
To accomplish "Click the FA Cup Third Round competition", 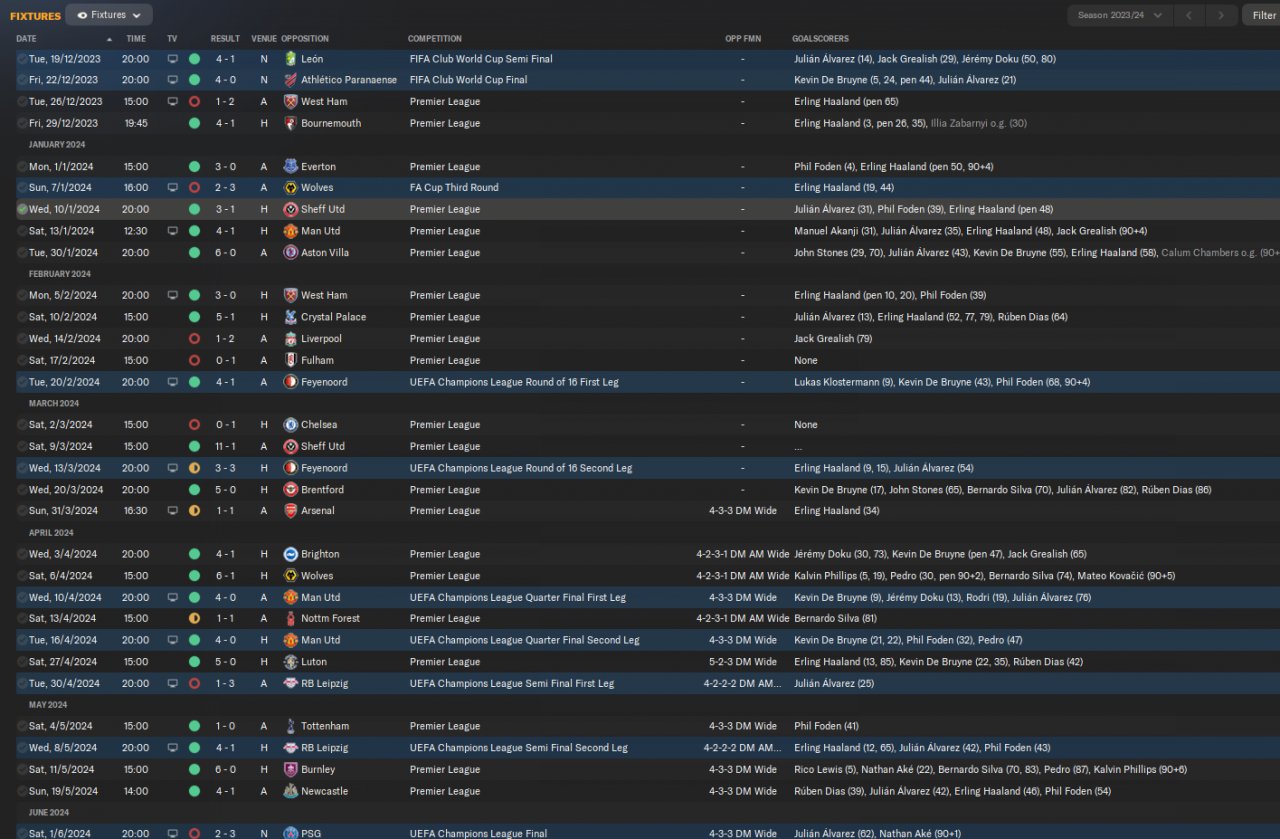I will [454, 188].
